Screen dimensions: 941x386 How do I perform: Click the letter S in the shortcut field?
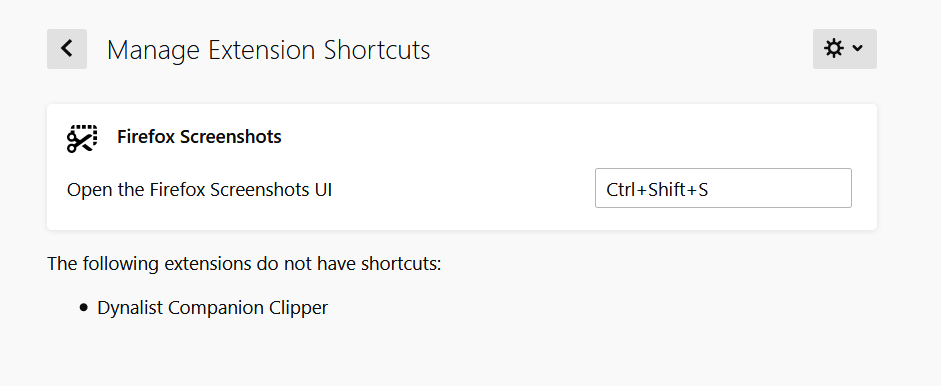703,190
